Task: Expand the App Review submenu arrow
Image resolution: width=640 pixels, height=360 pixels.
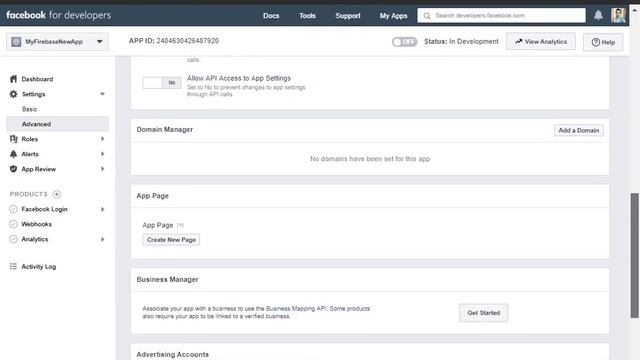Action: tap(102, 169)
